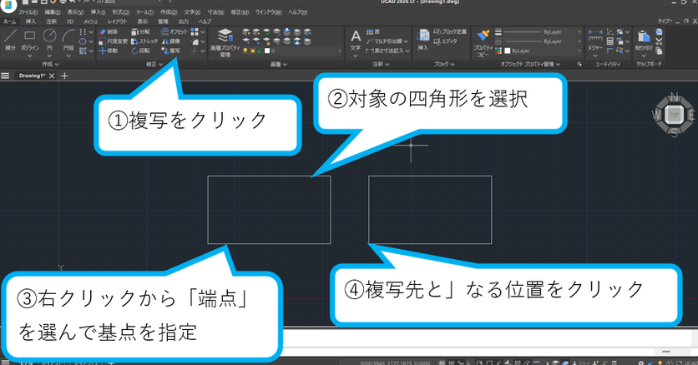
Task: Switch to the 出力 ribbon tab
Action: coord(183,21)
